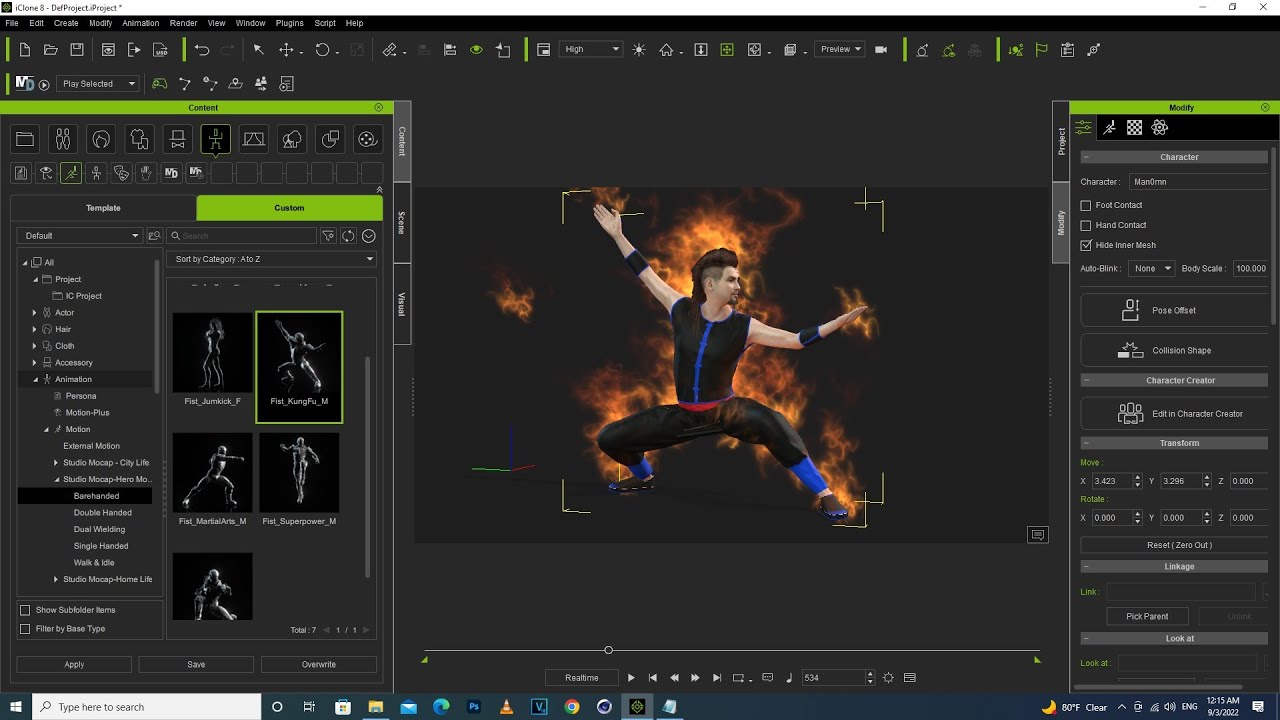Open the Plugins menu
The height and width of the screenshot is (720, 1280).
pyautogui.click(x=289, y=23)
